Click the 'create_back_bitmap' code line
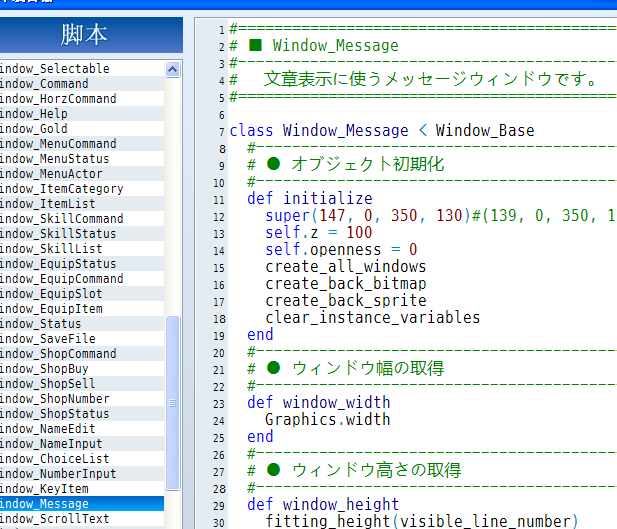The width and height of the screenshot is (617, 529). tap(345, 283)
